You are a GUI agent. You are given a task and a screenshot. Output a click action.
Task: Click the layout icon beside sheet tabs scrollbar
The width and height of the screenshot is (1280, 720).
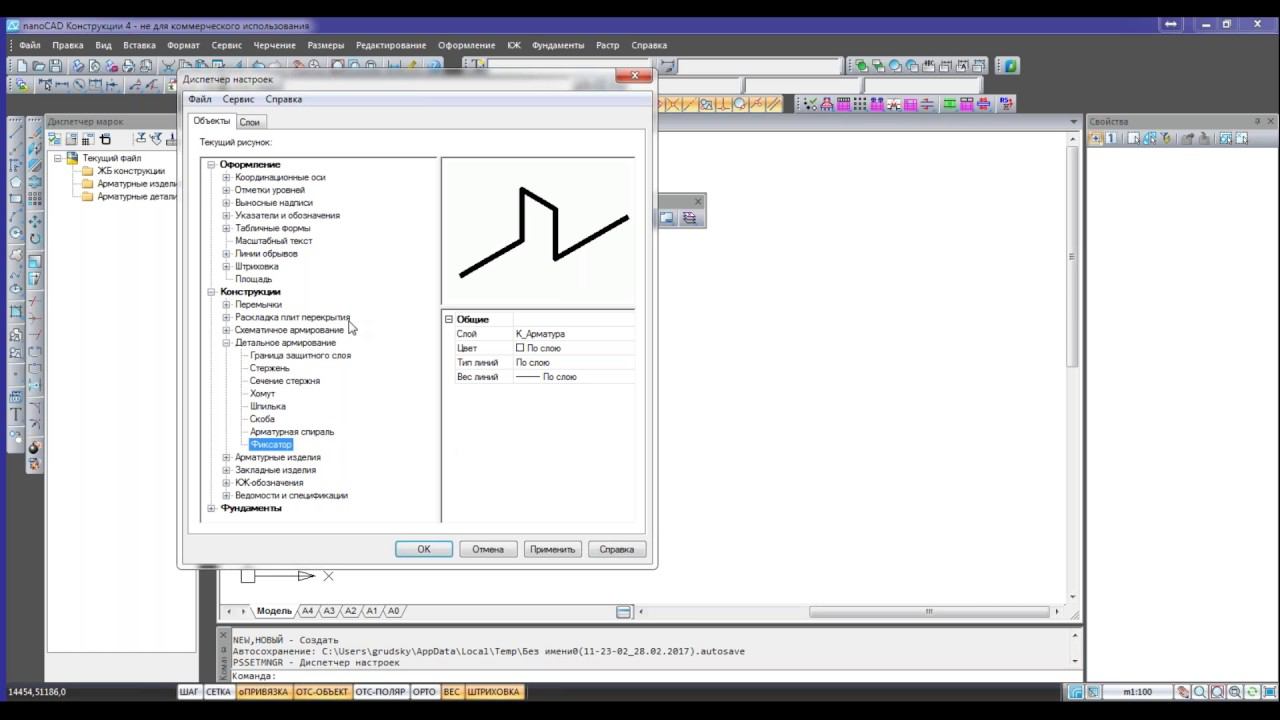(624, 611)
